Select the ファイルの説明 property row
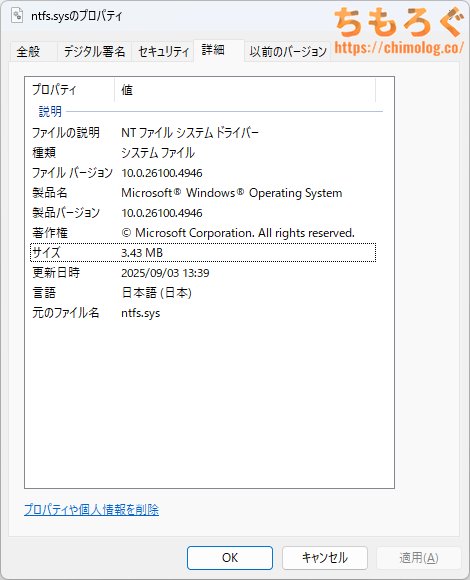The width and height of the screenshot is (470, 580). [203, 132]
